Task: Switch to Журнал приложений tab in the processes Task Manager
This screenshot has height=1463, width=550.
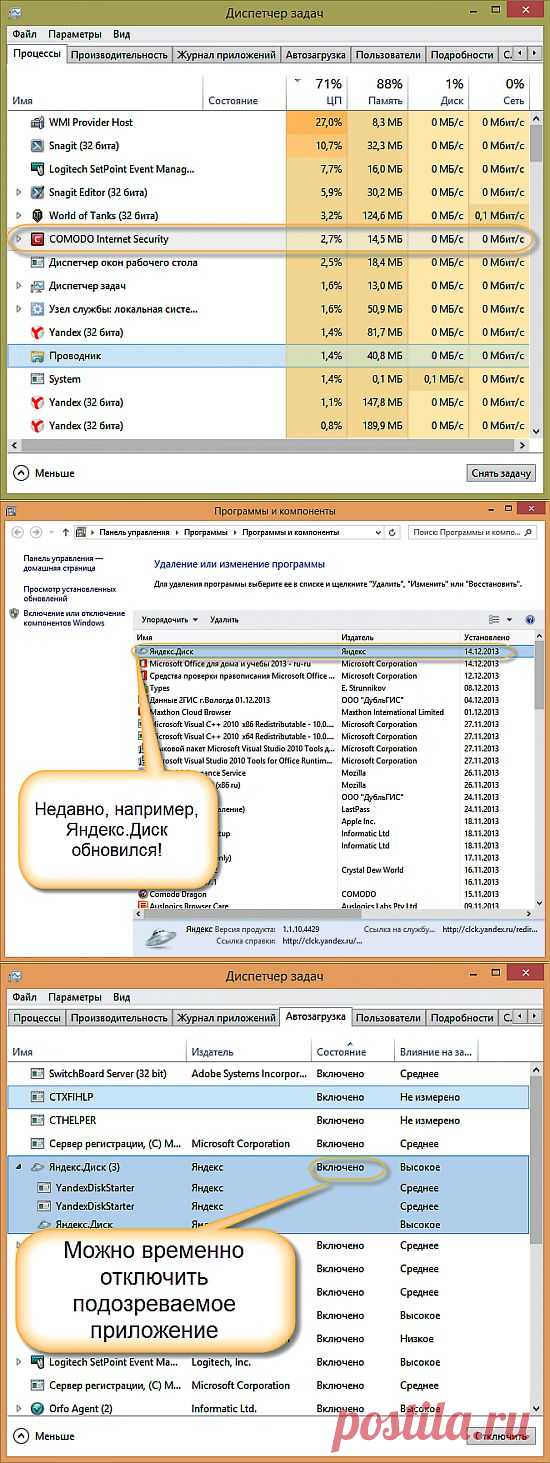Action: pos(226,55)
